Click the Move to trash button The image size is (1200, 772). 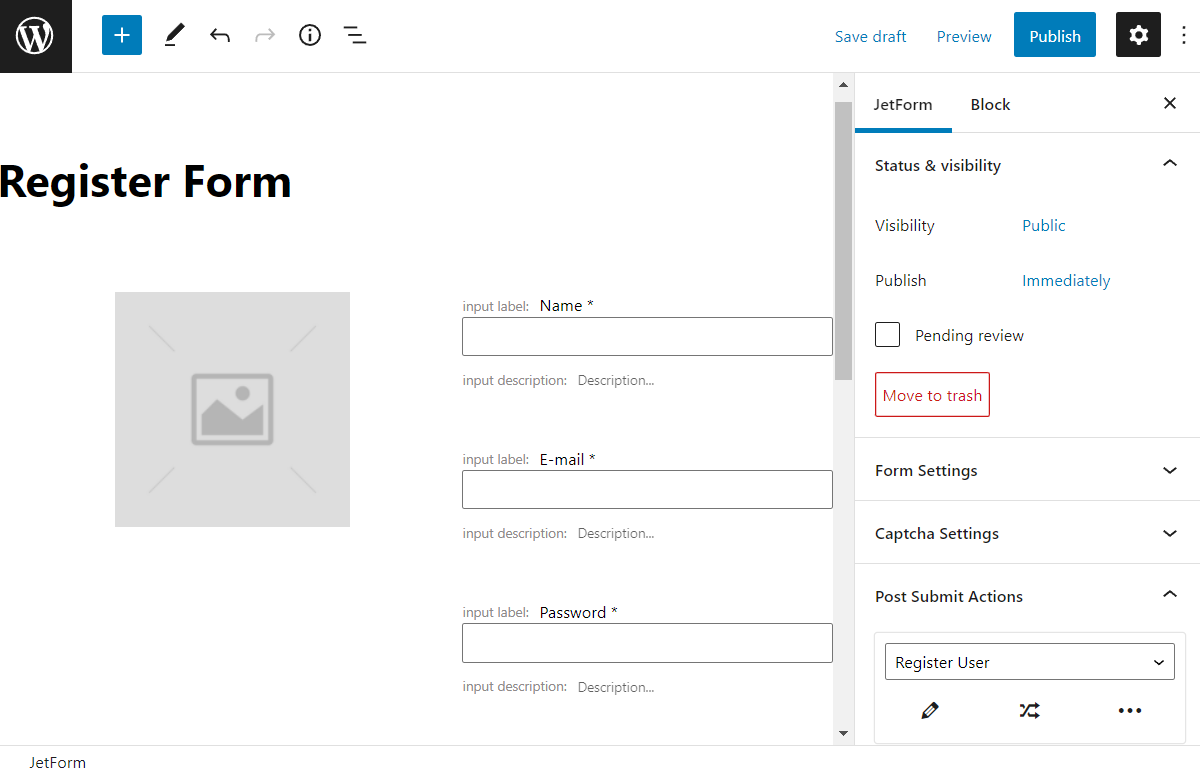coord(931,394)
